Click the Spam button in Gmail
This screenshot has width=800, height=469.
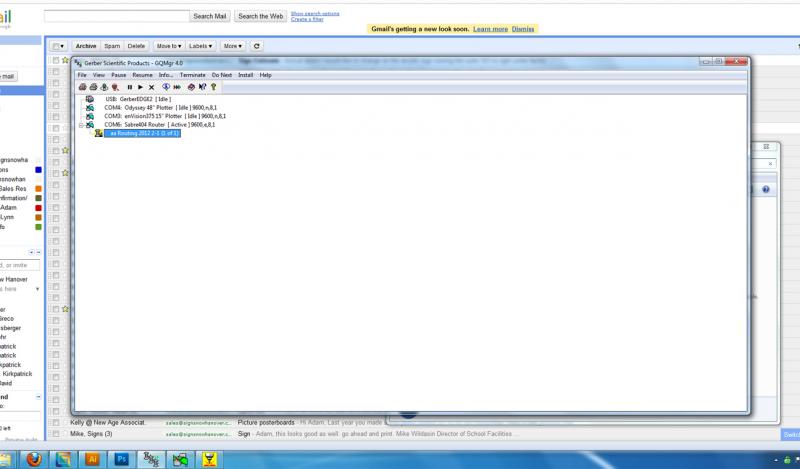click(112, 46)
